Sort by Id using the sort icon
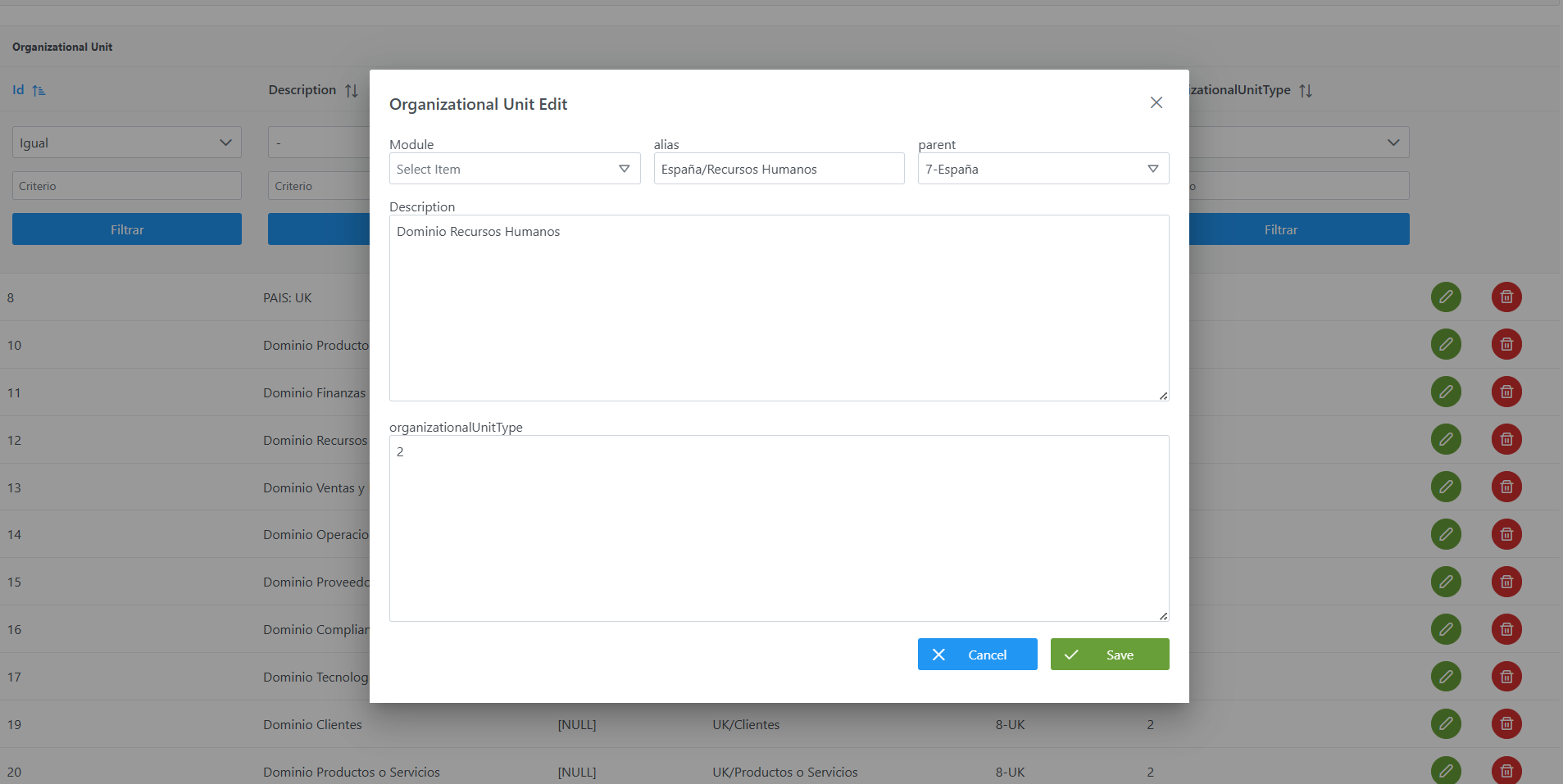This screenshot has height=784, width=1563. coord(39,91)
